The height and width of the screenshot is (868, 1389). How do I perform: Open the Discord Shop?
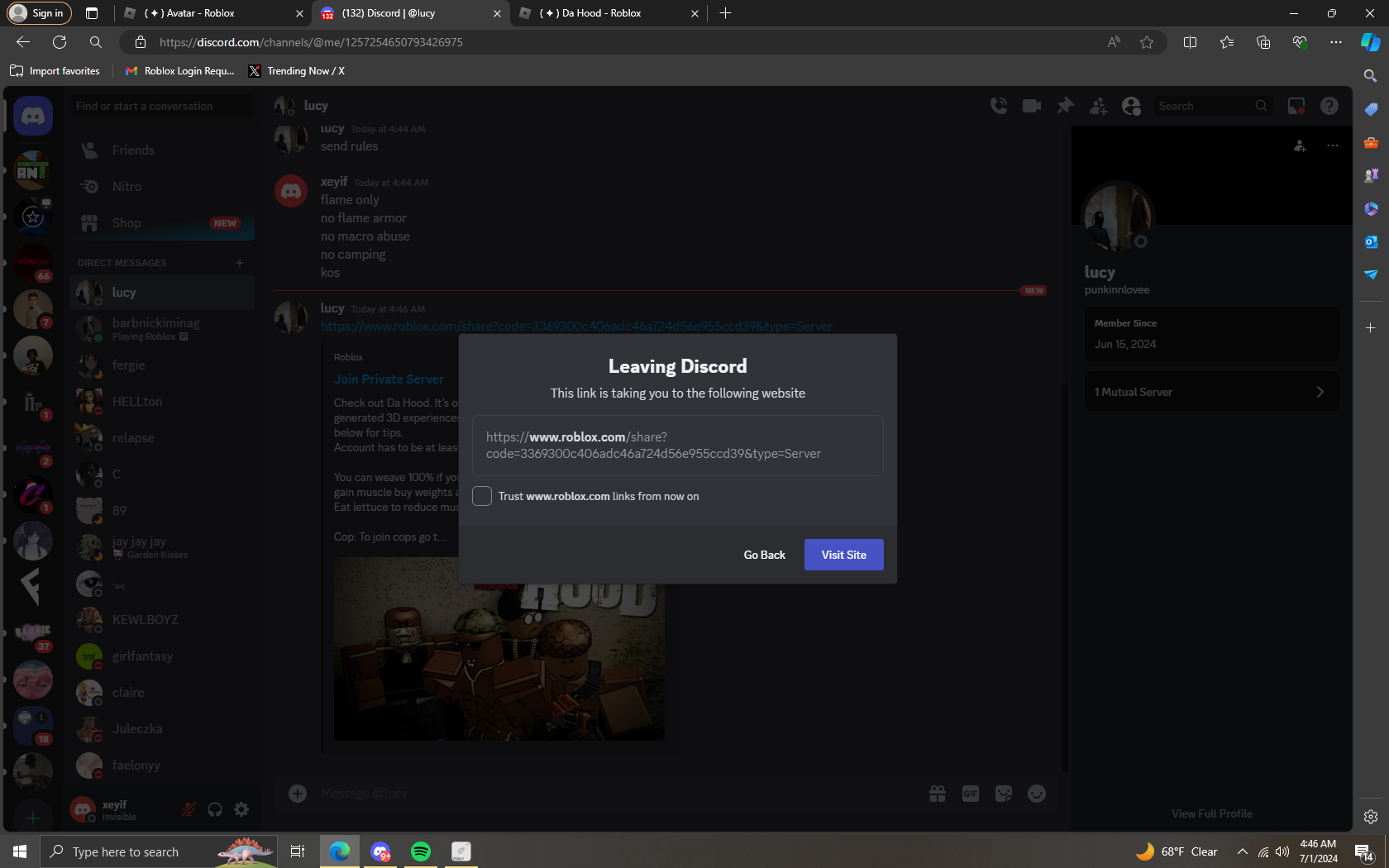point(162,222)
